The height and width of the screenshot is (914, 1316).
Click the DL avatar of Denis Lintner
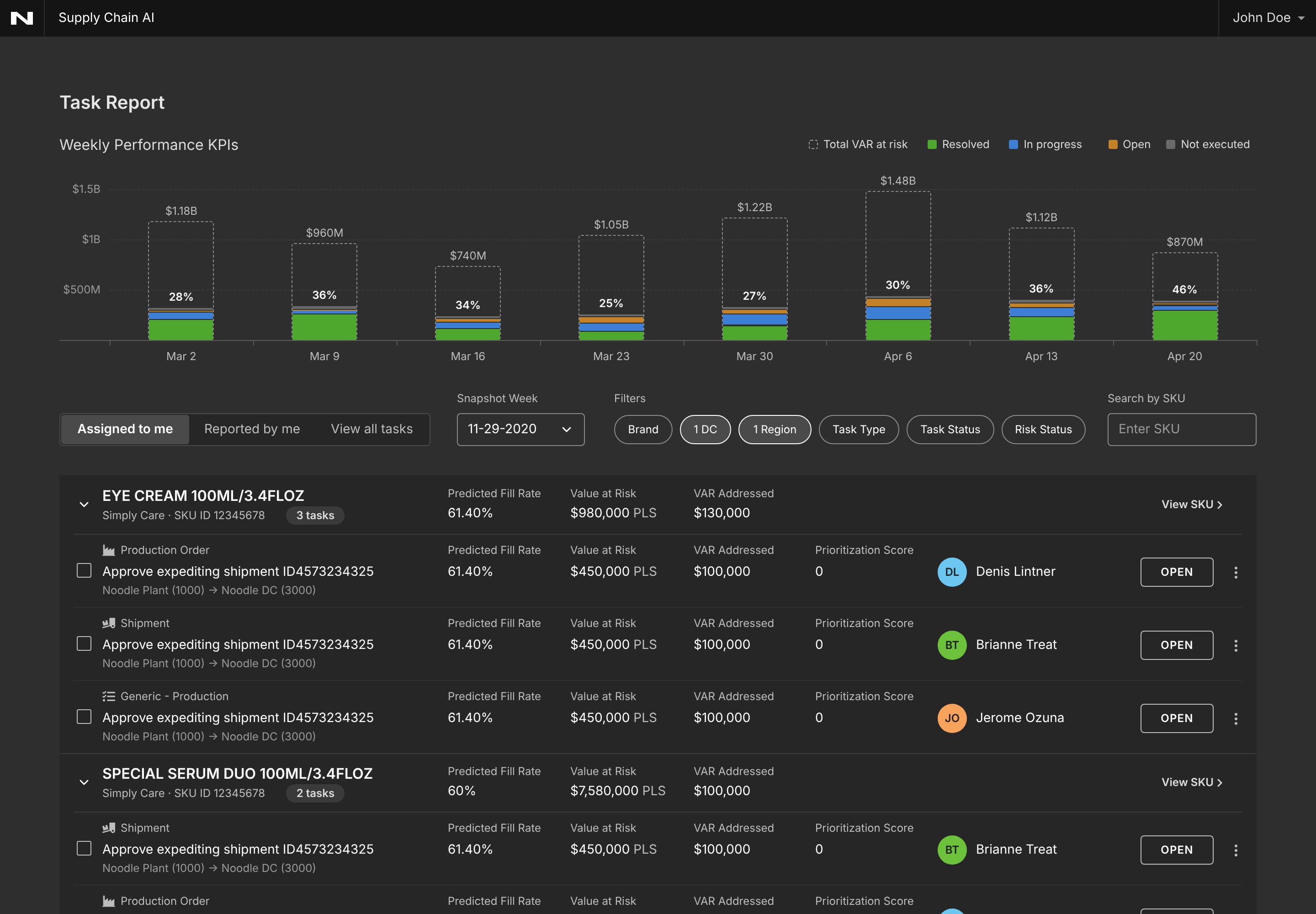click(x=952, y=572)
